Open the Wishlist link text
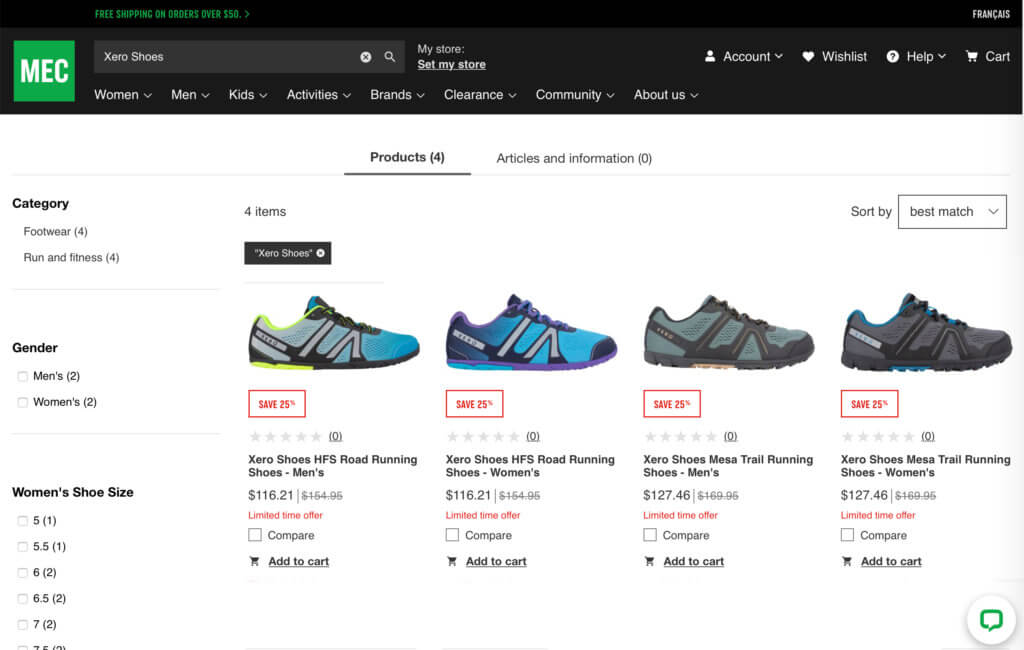 [x=844, y=57]
